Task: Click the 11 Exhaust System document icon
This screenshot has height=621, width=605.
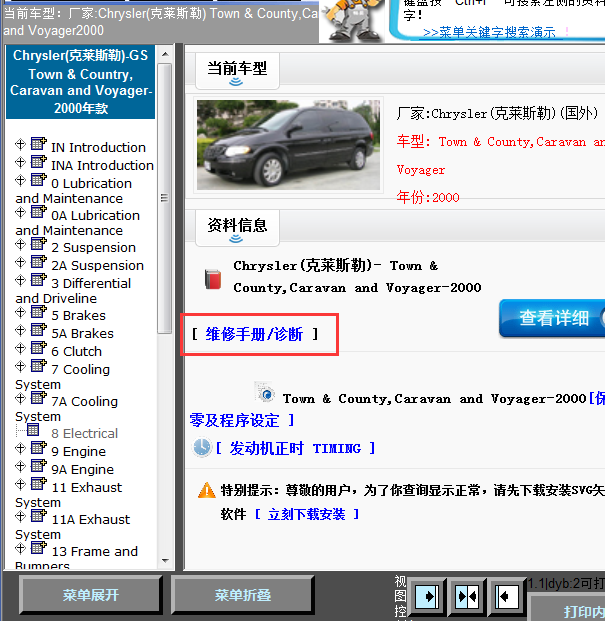Action: (38, 483)
